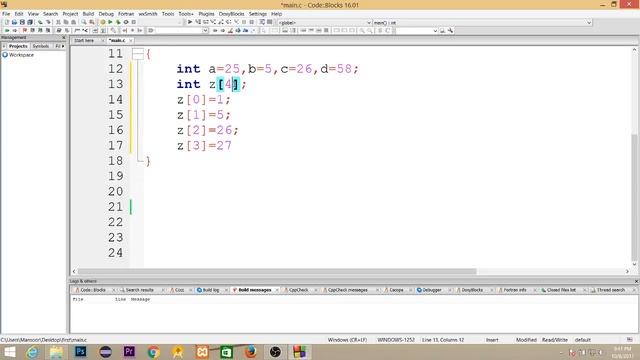Click the wrench settings icon in search toolbar
This screenshot has height=360, width=640.
pos(450,31)
